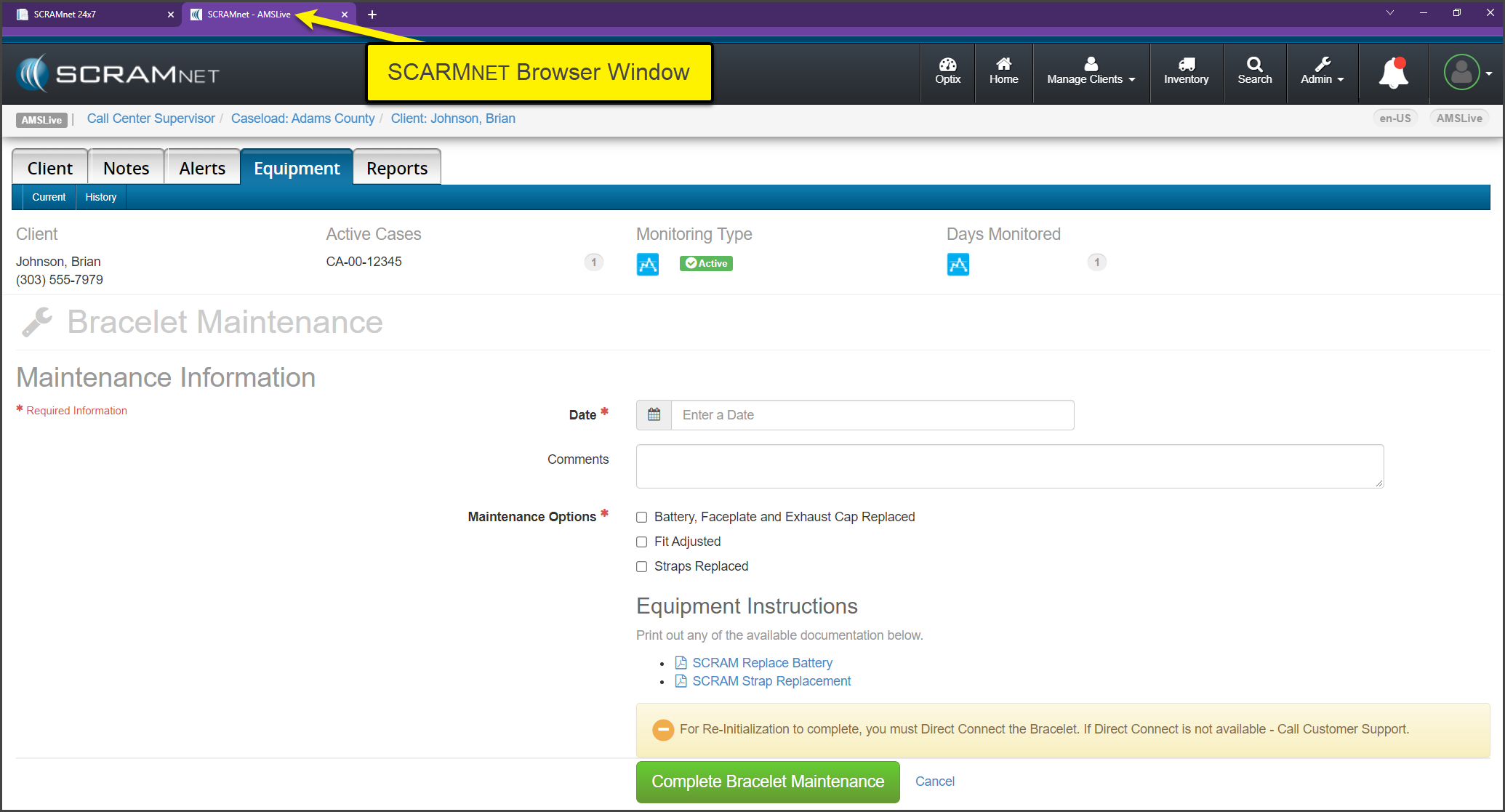Click Complete Bracelet Maintenance button
This screenshot has height=812, width=1505.
click(768, 781)
